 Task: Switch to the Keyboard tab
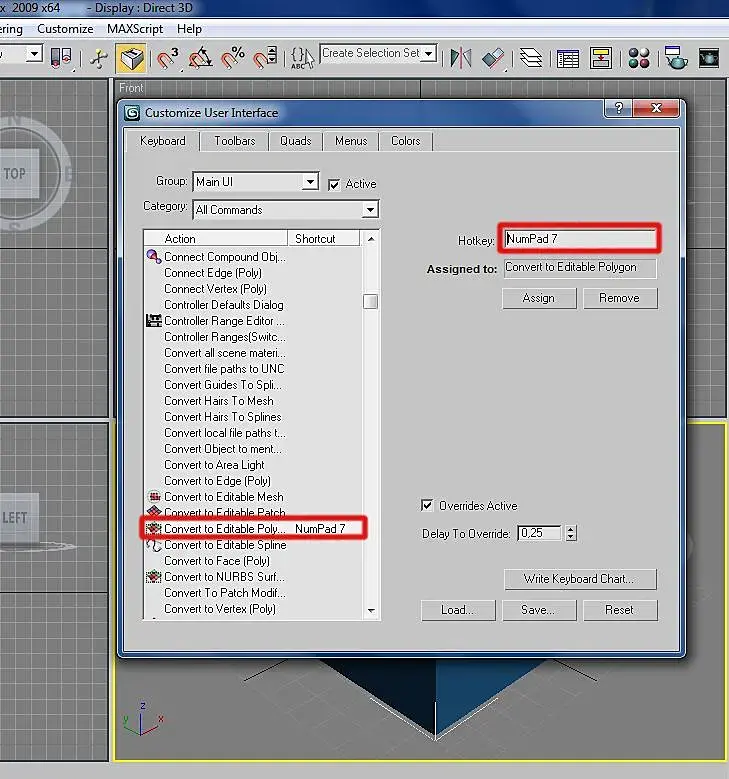tap(163, 141)
